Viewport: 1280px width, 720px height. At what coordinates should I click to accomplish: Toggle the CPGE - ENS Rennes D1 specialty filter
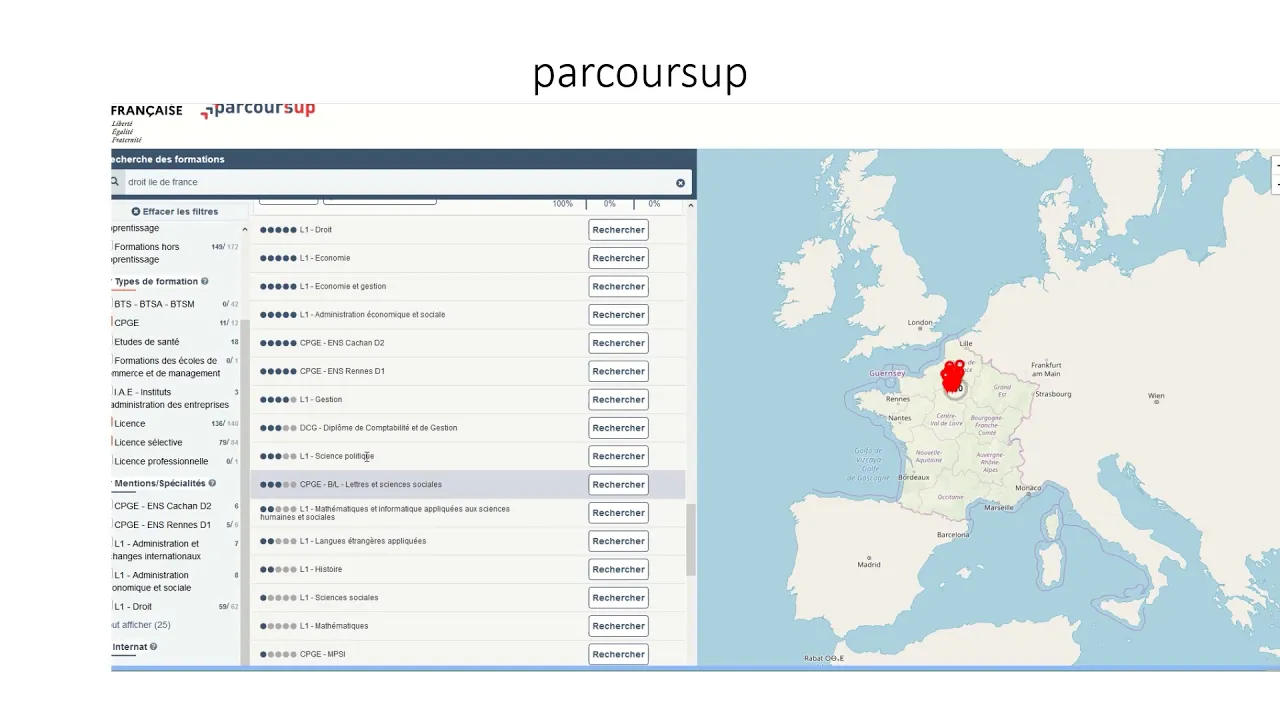tap(162, 525)
